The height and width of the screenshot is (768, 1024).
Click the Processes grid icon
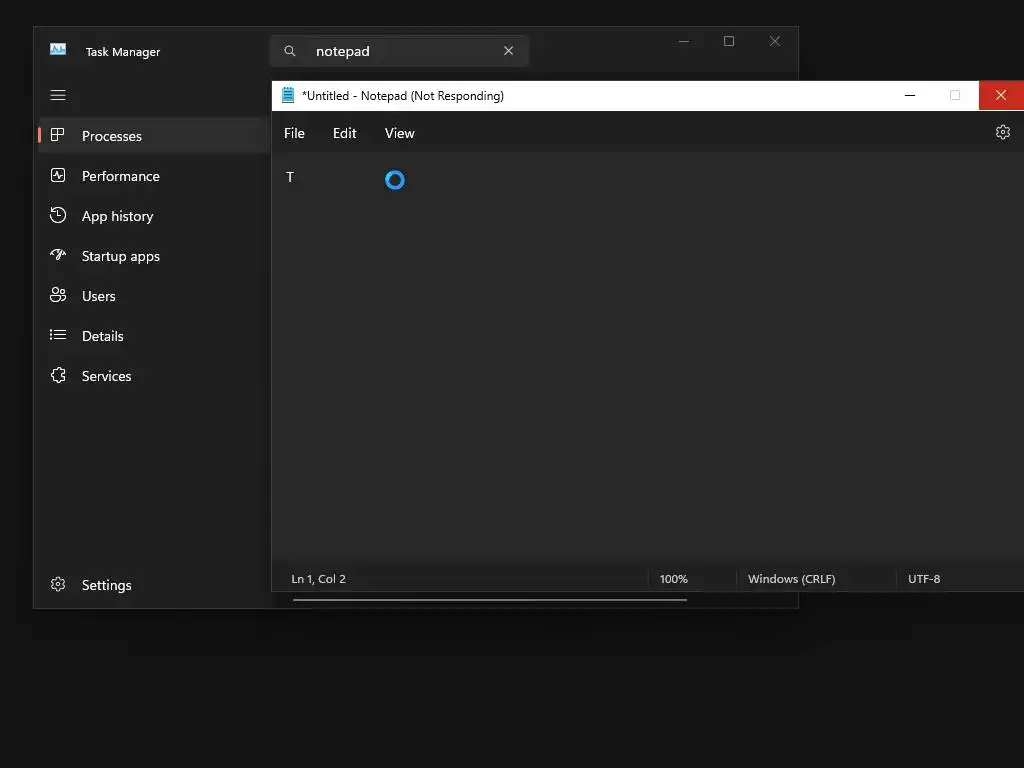click(x=57, y=135)
